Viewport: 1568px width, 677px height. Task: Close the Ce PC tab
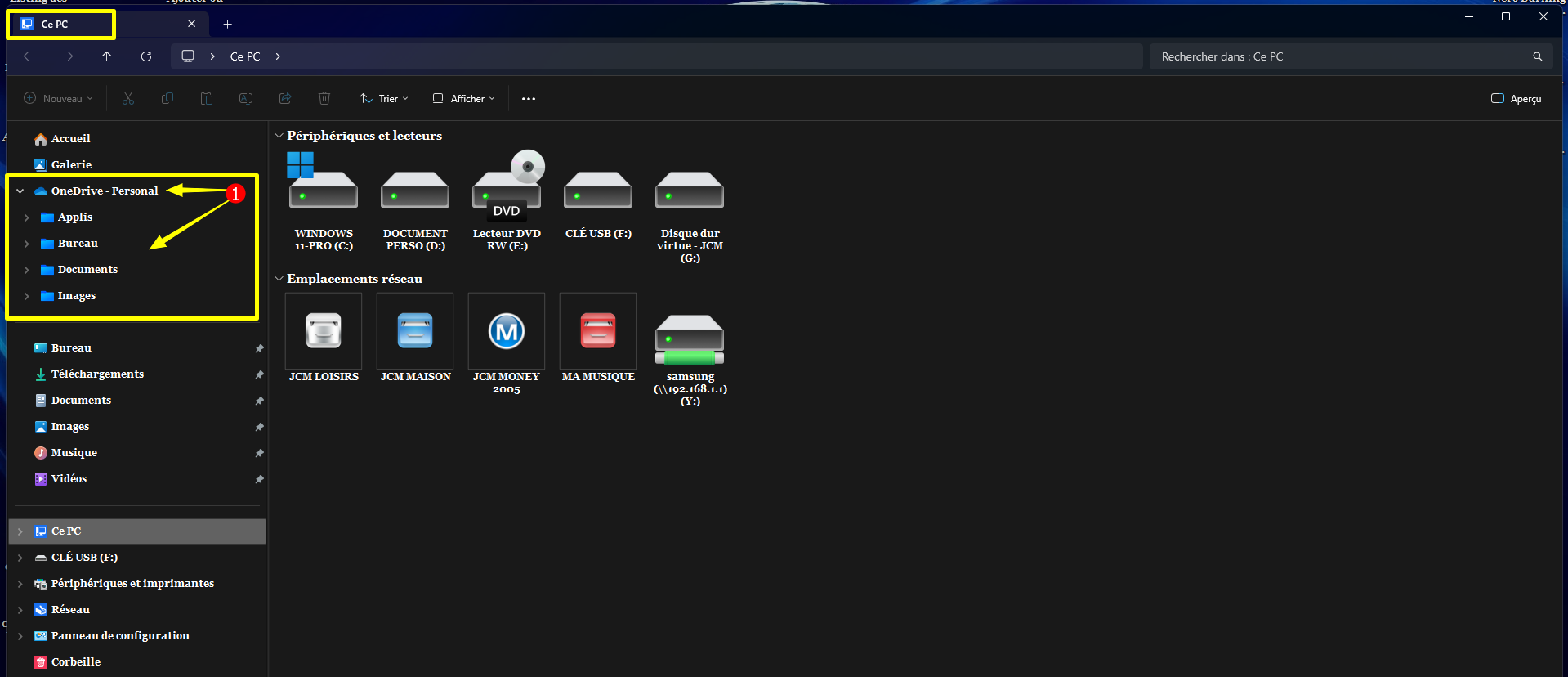(x=192, y=24)
